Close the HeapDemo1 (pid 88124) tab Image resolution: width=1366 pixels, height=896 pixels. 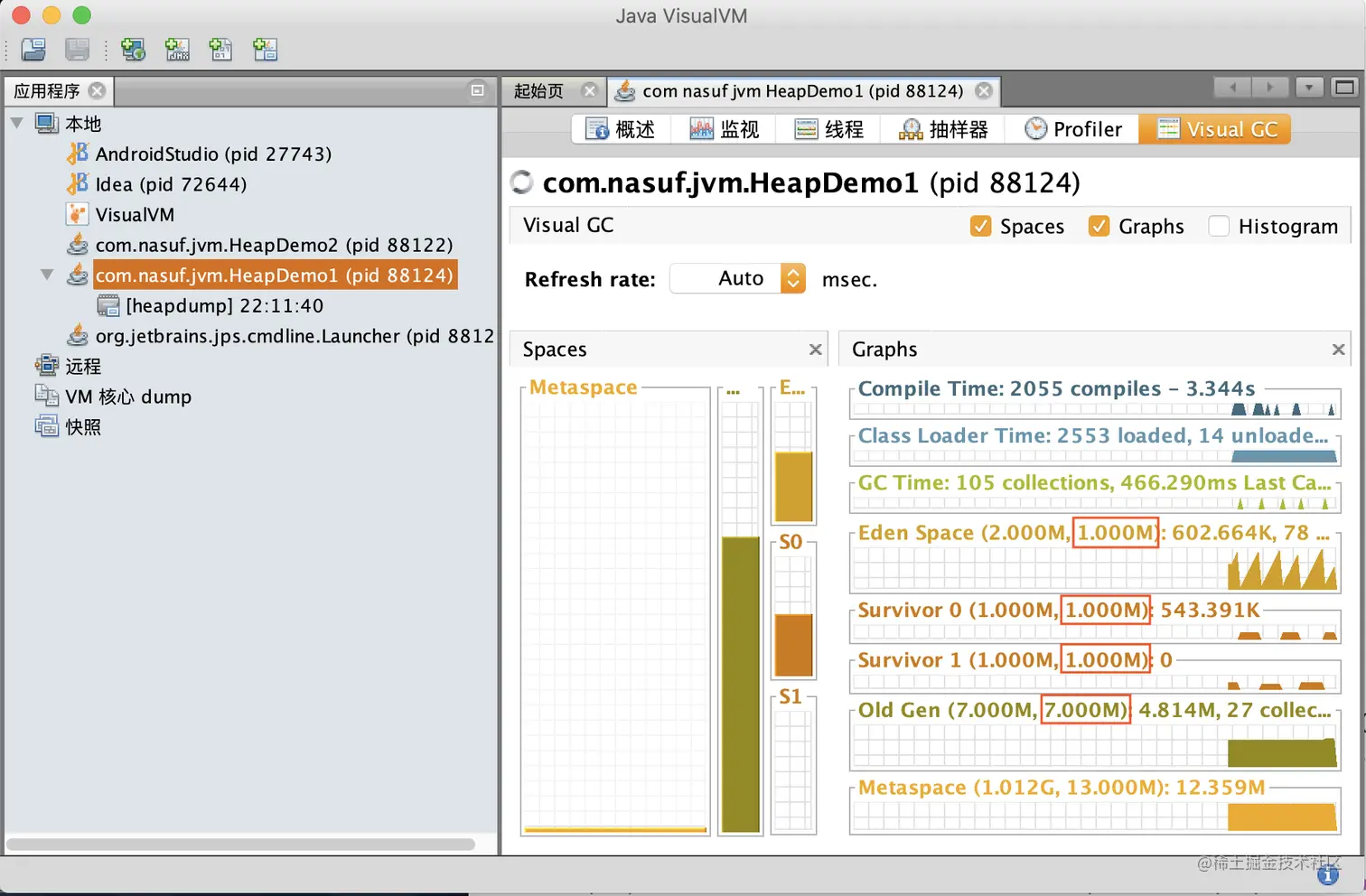[984, 90]
